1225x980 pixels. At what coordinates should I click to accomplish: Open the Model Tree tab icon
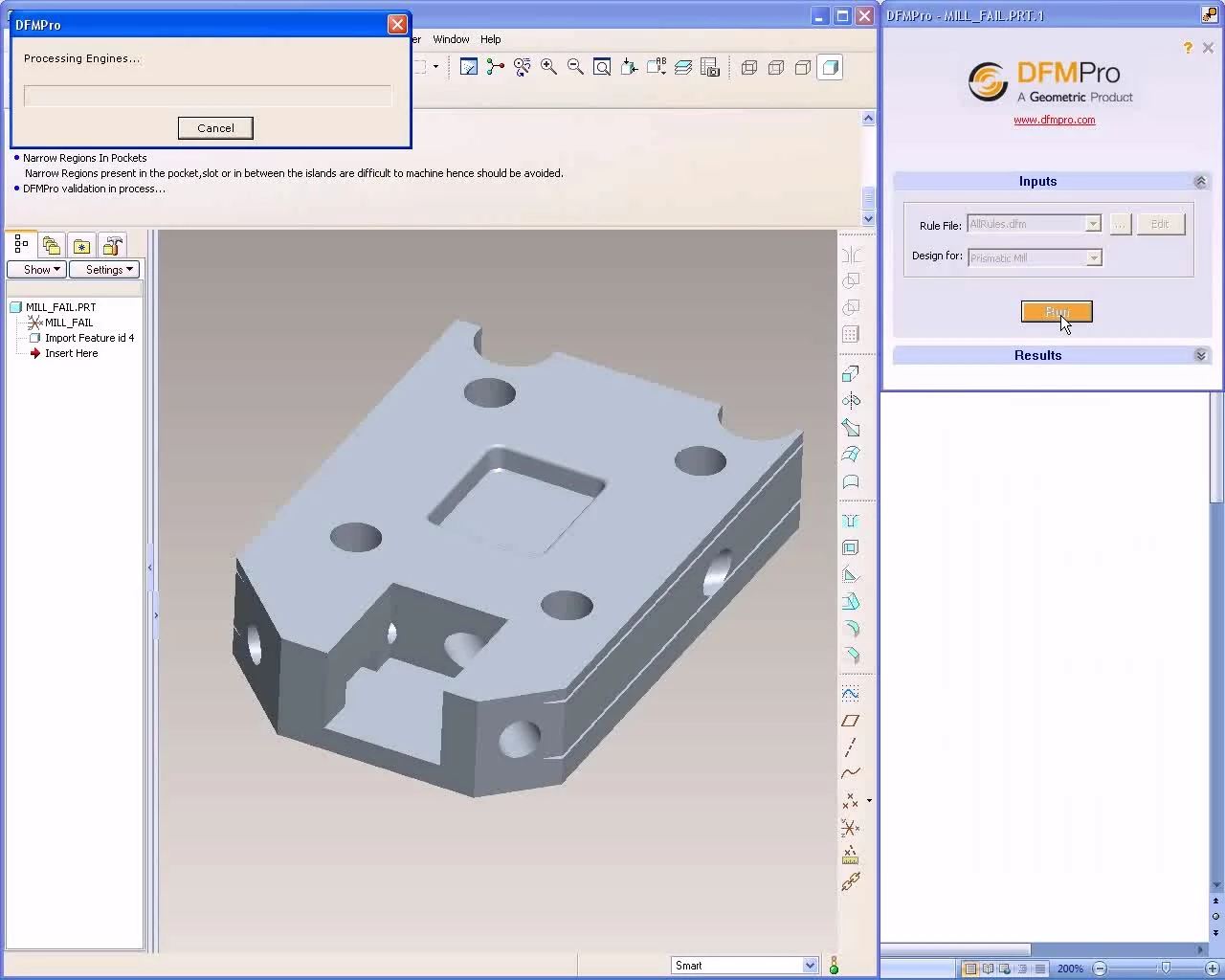21,245
